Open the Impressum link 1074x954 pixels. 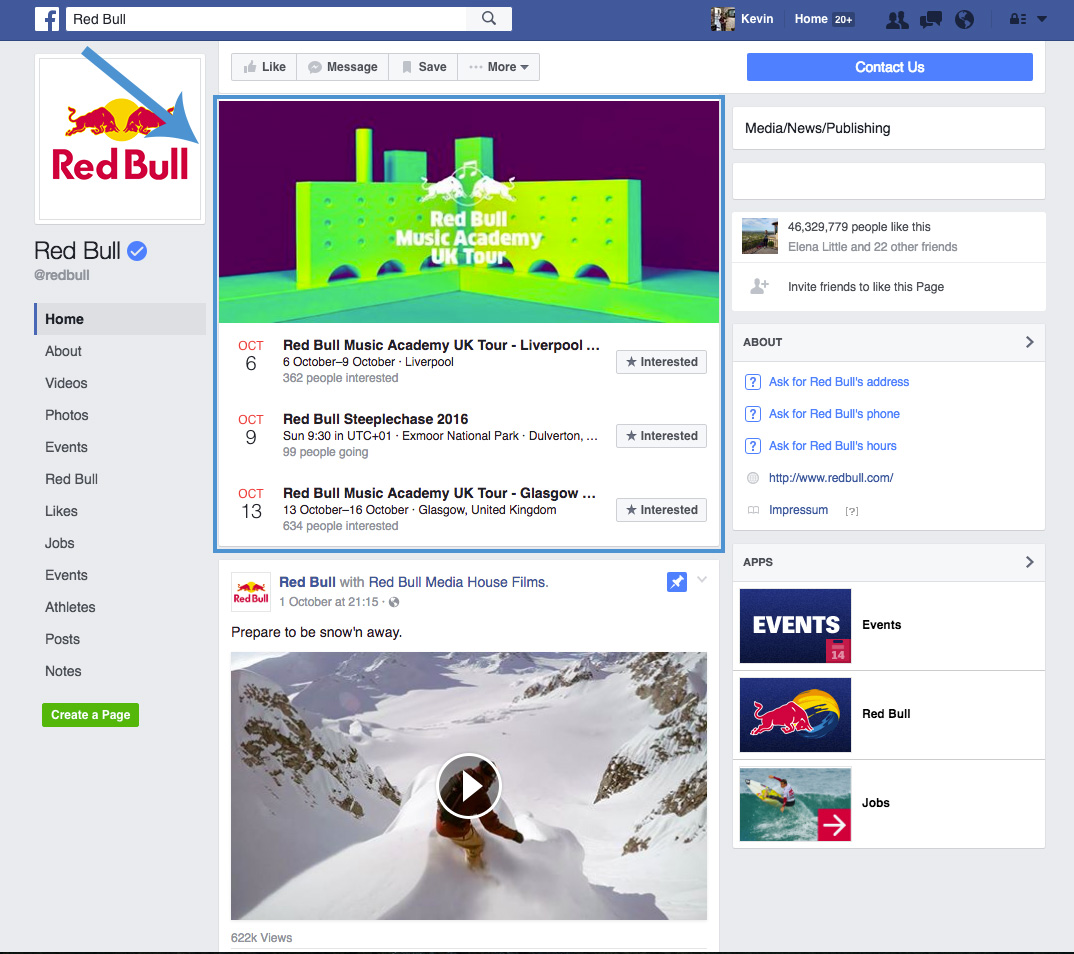click(798, 510)
